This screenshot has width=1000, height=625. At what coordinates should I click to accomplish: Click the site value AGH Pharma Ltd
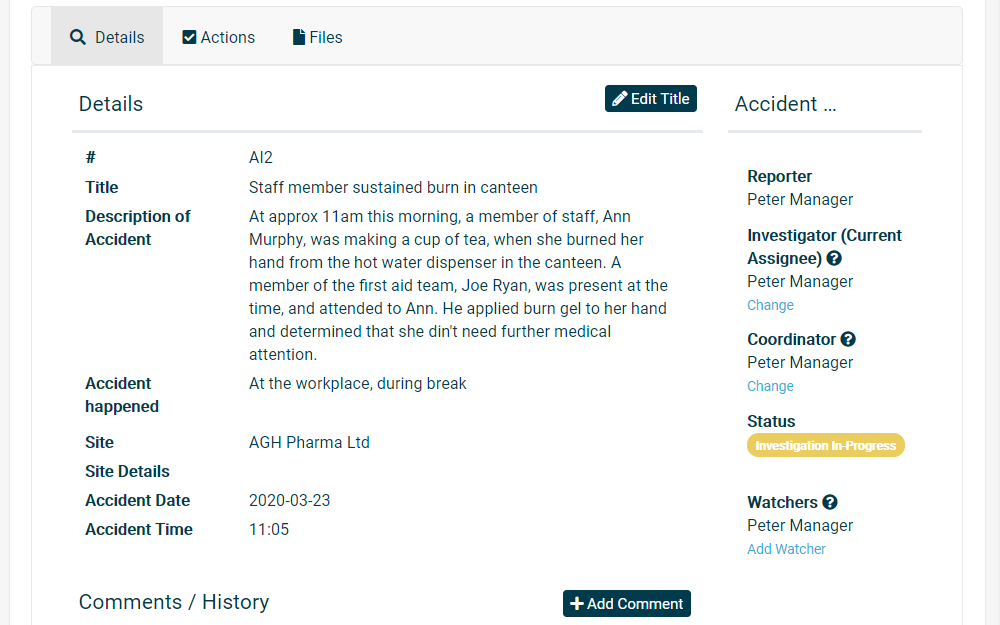click(309, 442)
